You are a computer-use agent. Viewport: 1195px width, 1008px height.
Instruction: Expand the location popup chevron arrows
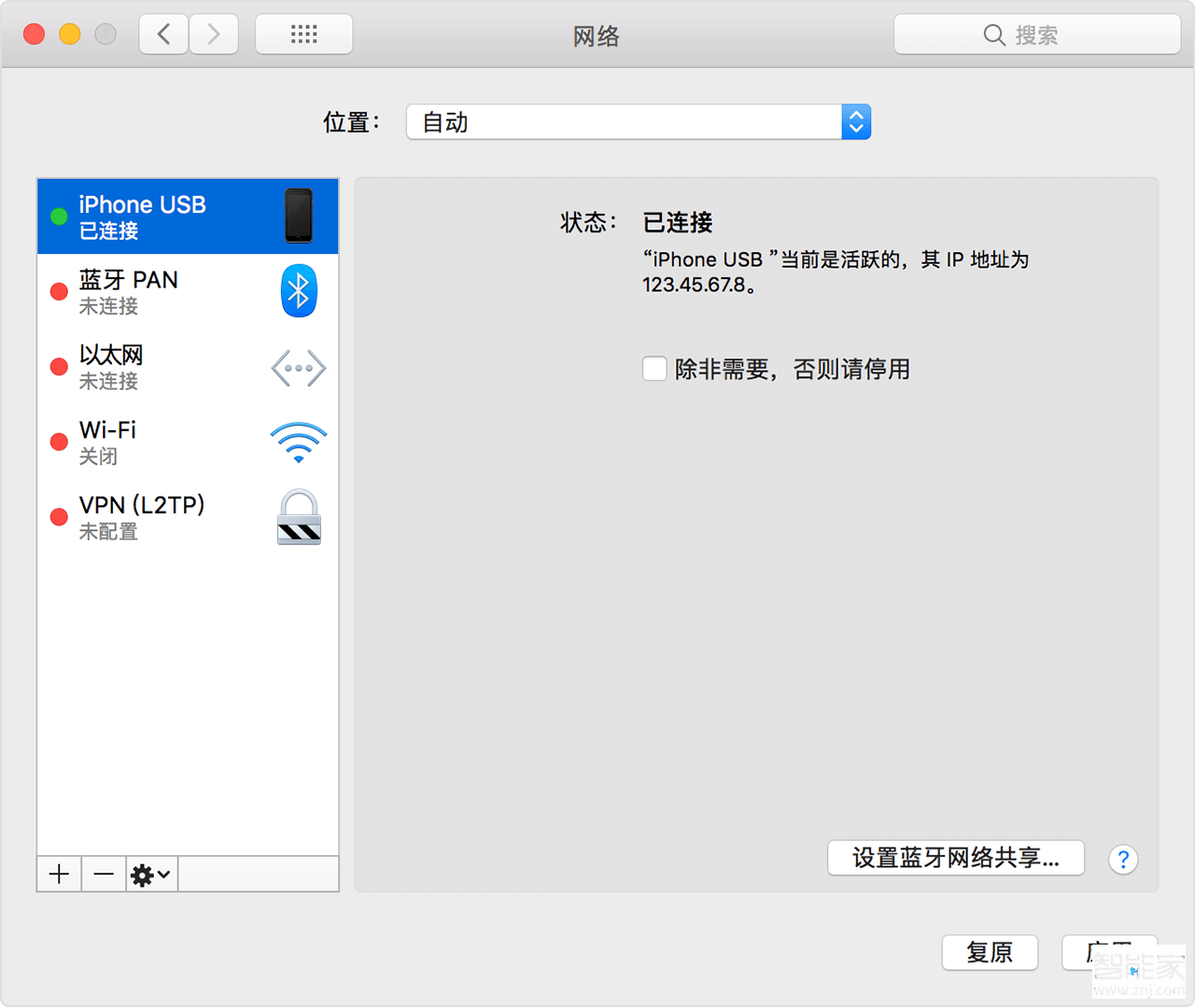point(855,121)
